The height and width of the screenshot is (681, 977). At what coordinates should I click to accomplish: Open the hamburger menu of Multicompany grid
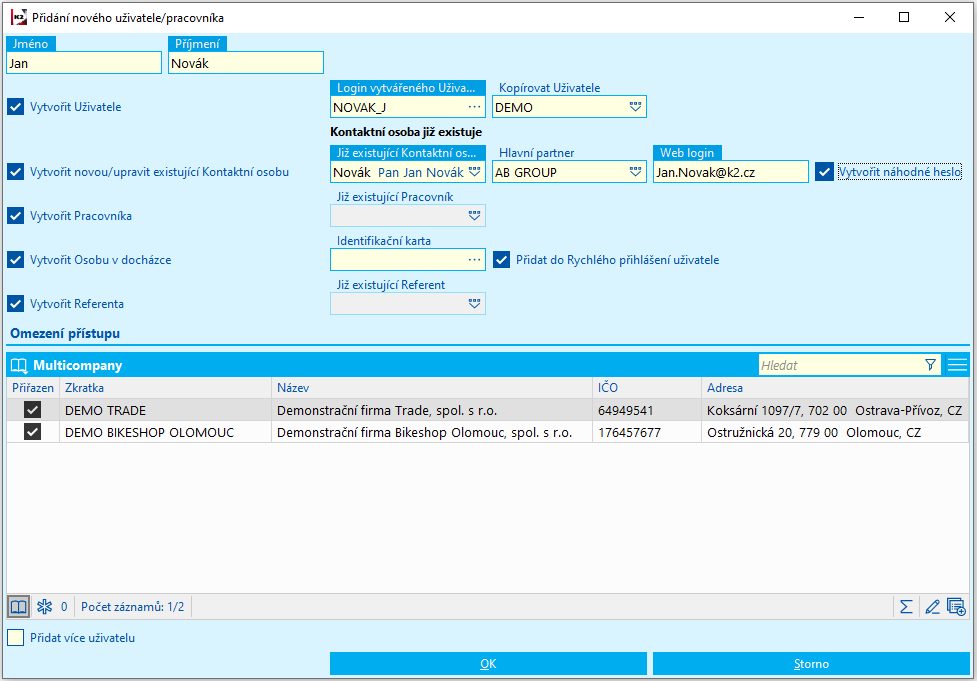pos(957,365)
